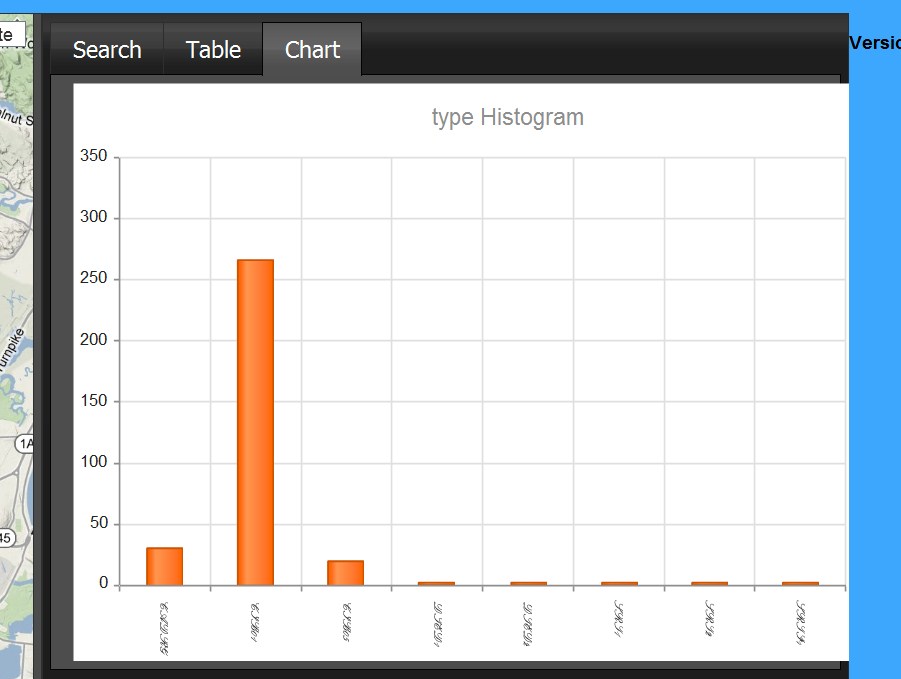
Task: Click the sixth bar of the histogram
Action: pyautogui.click(x=618, y=583)
